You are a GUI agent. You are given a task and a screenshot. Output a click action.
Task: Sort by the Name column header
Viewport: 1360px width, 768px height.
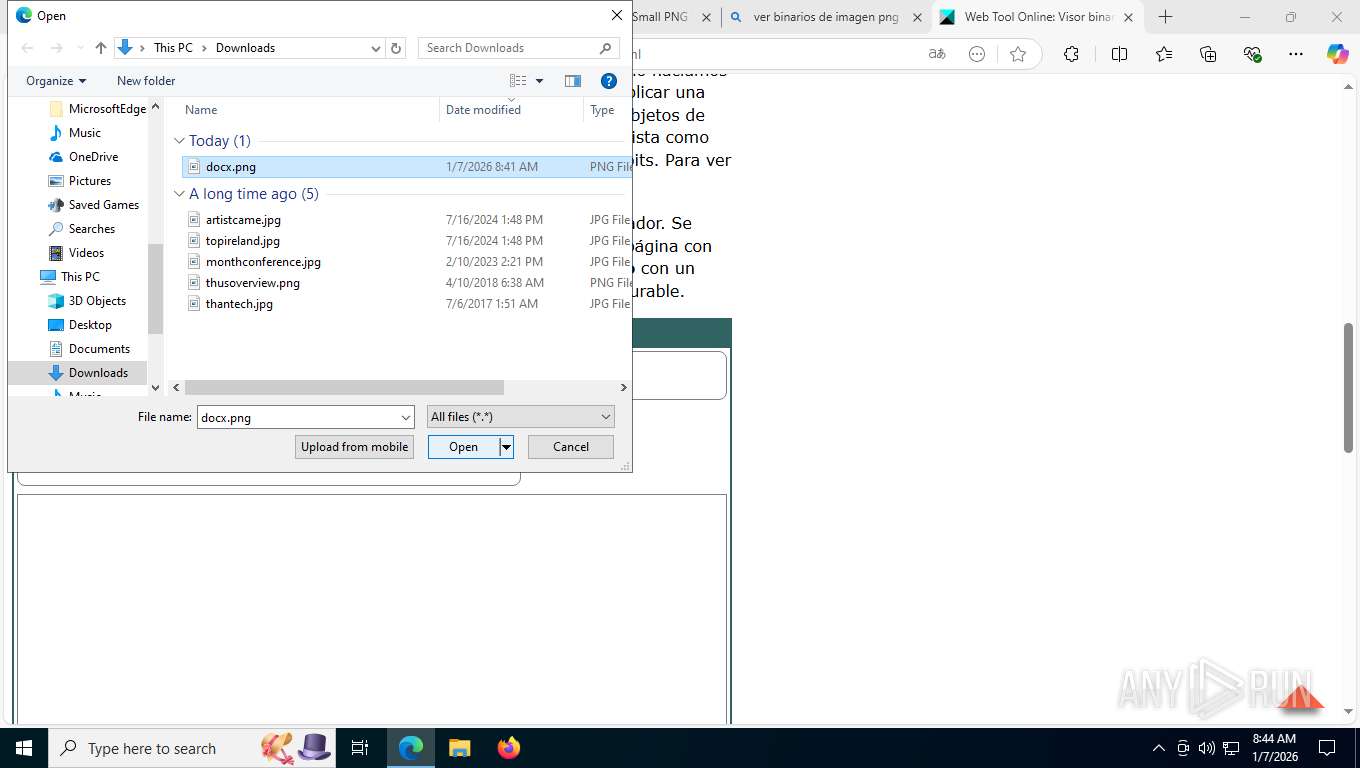(201, 110)
